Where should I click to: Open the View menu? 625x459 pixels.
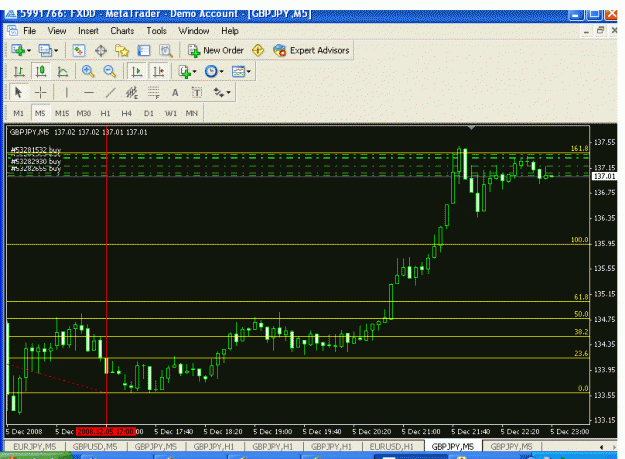pos(57,31)
